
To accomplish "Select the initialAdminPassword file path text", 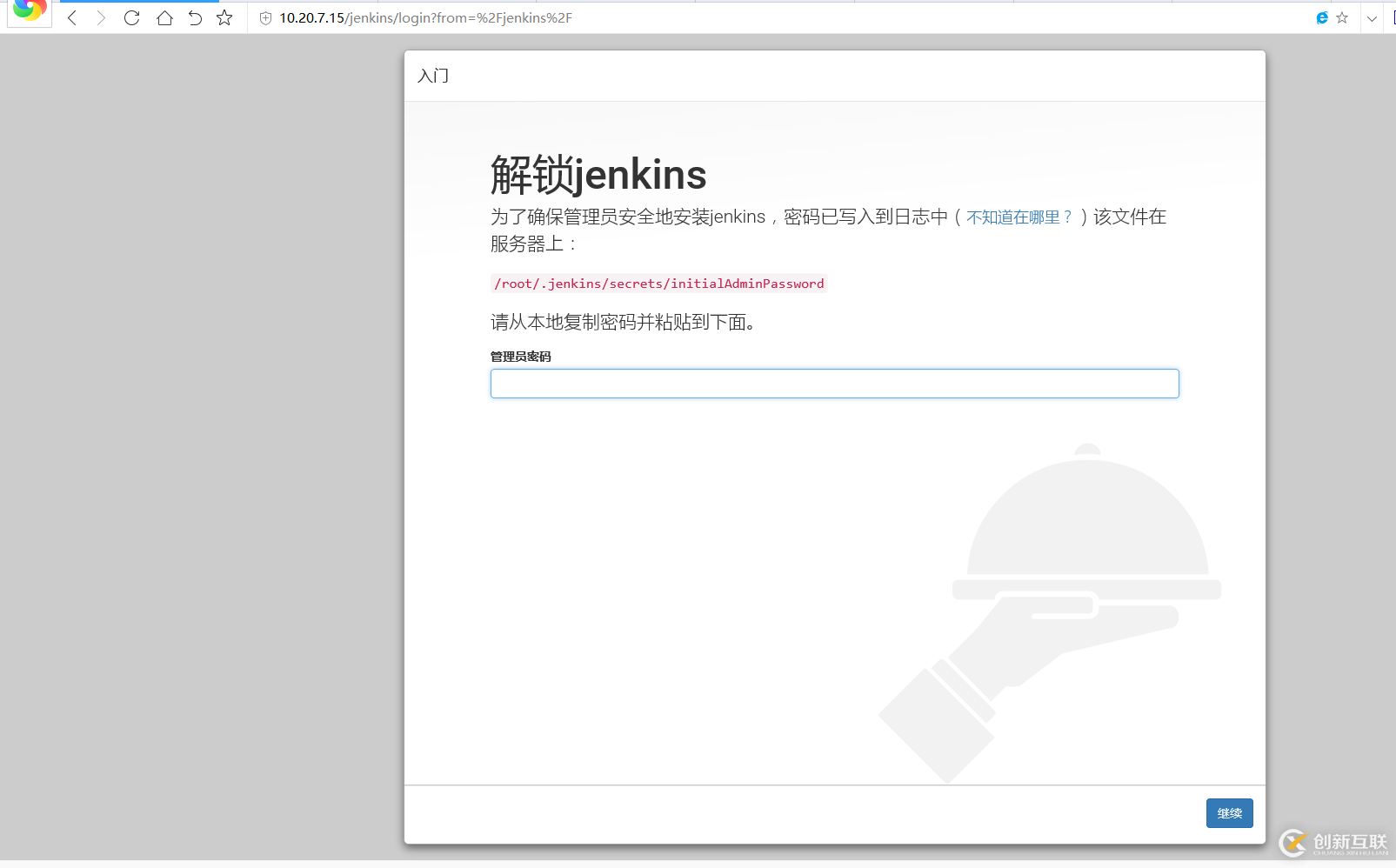I will click(x=658, y=284).
